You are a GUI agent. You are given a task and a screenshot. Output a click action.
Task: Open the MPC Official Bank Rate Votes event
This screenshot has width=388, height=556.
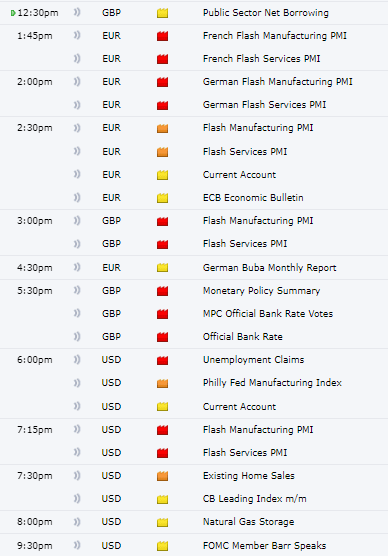268,313
